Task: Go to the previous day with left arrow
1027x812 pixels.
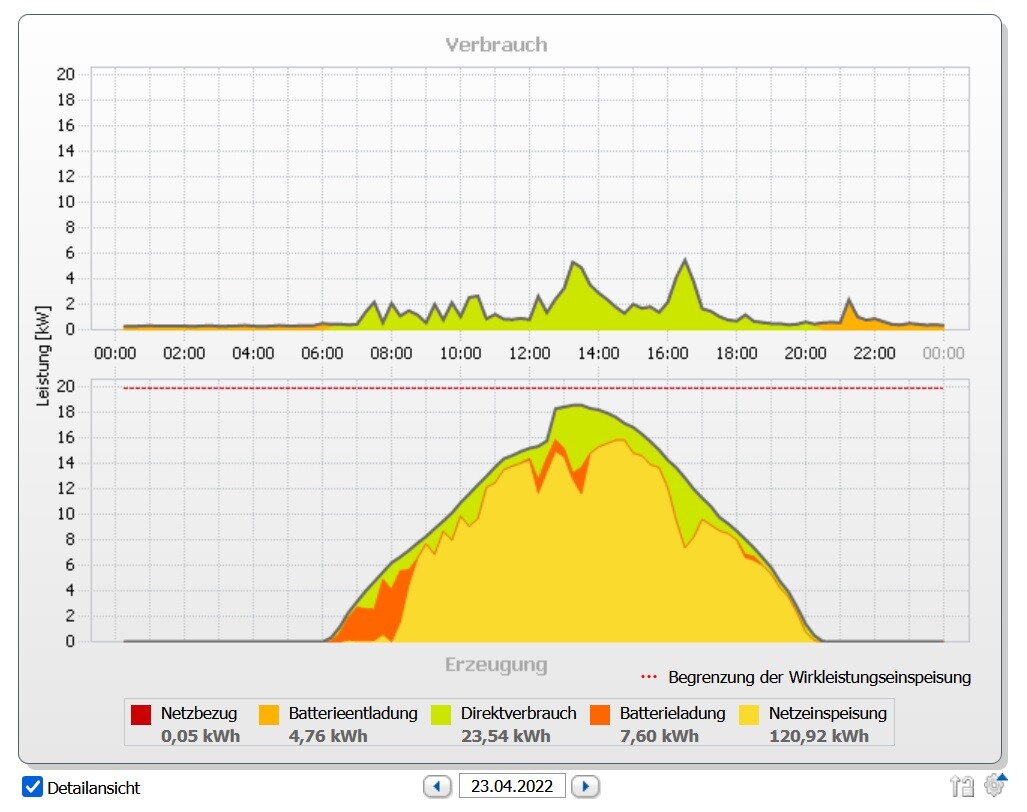Action: click(437, 786)
